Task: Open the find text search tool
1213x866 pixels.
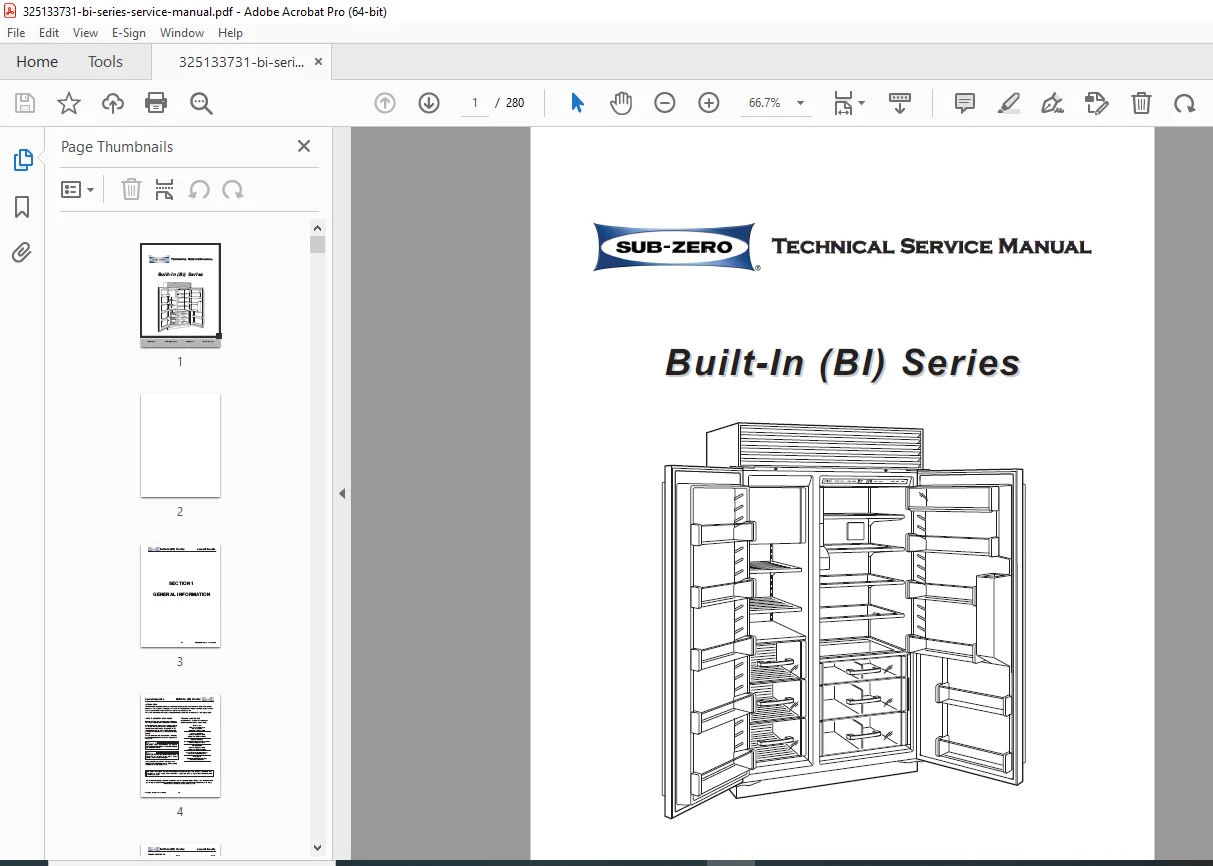Action: pyautogui.click(x=201, y=103)
